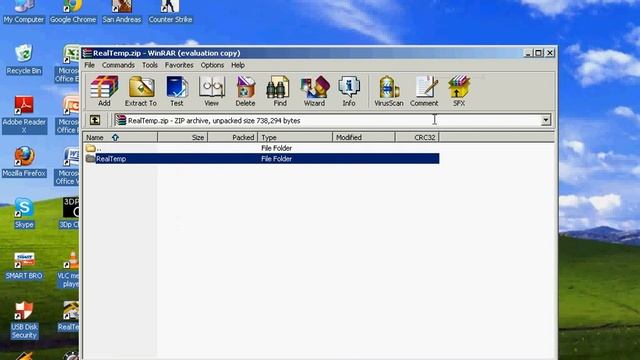Image resolution: width=640 pixels, height=360 pixels.
Task: Expand the archive path dropdown arrow
Action: tap(546, 120)
